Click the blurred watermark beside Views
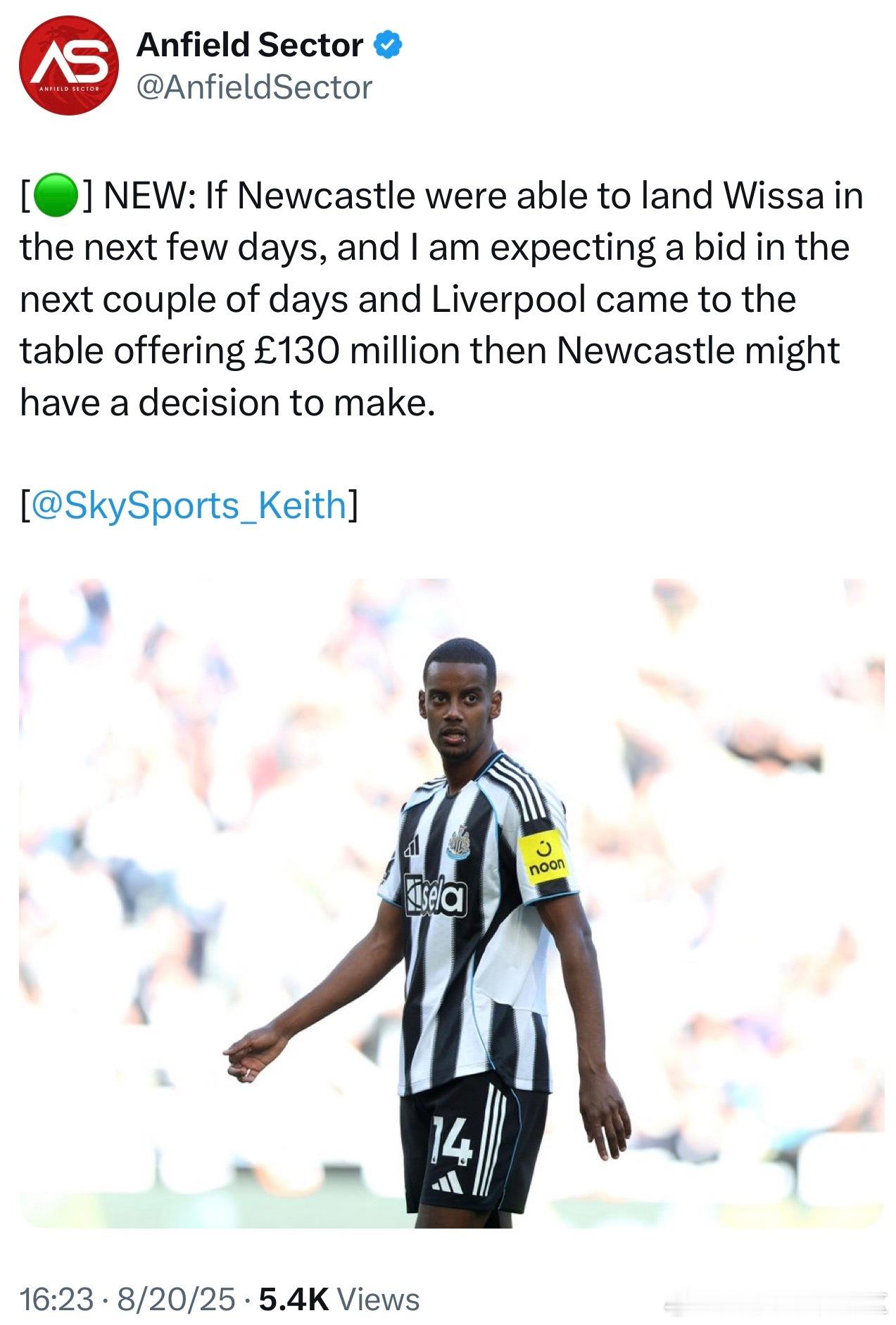The image size is (896, 1325). (x=776, y=1302)
